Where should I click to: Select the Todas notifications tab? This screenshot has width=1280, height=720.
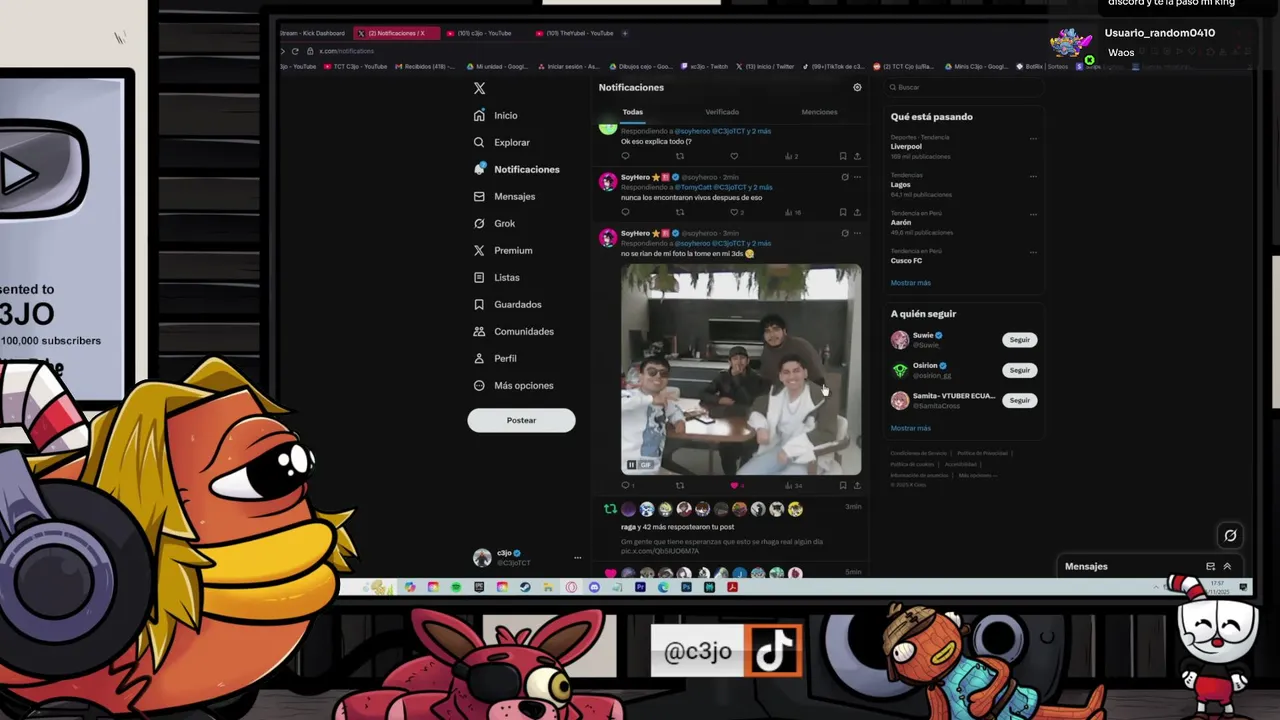pos(632,112)
